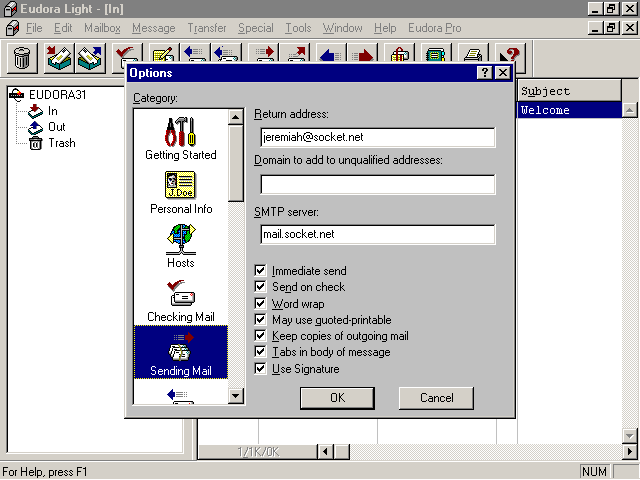Viewport: 640px width, 480px height.
Task: Click the Next message red arrow icon
Action: coord(362,53)
